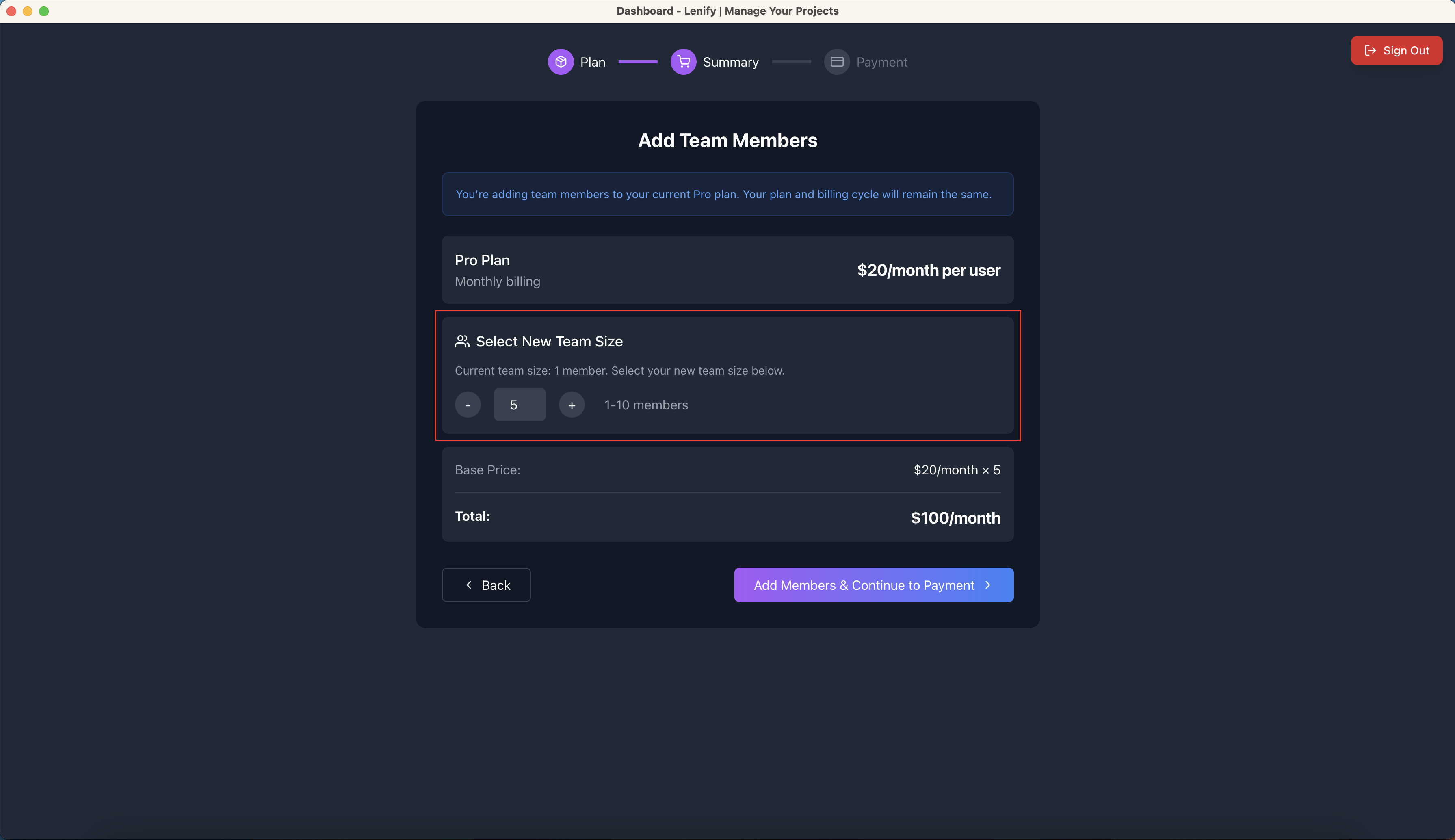Click the Payment credit card icon
This screenshot has height=840, width=1455.
(836, 61)
